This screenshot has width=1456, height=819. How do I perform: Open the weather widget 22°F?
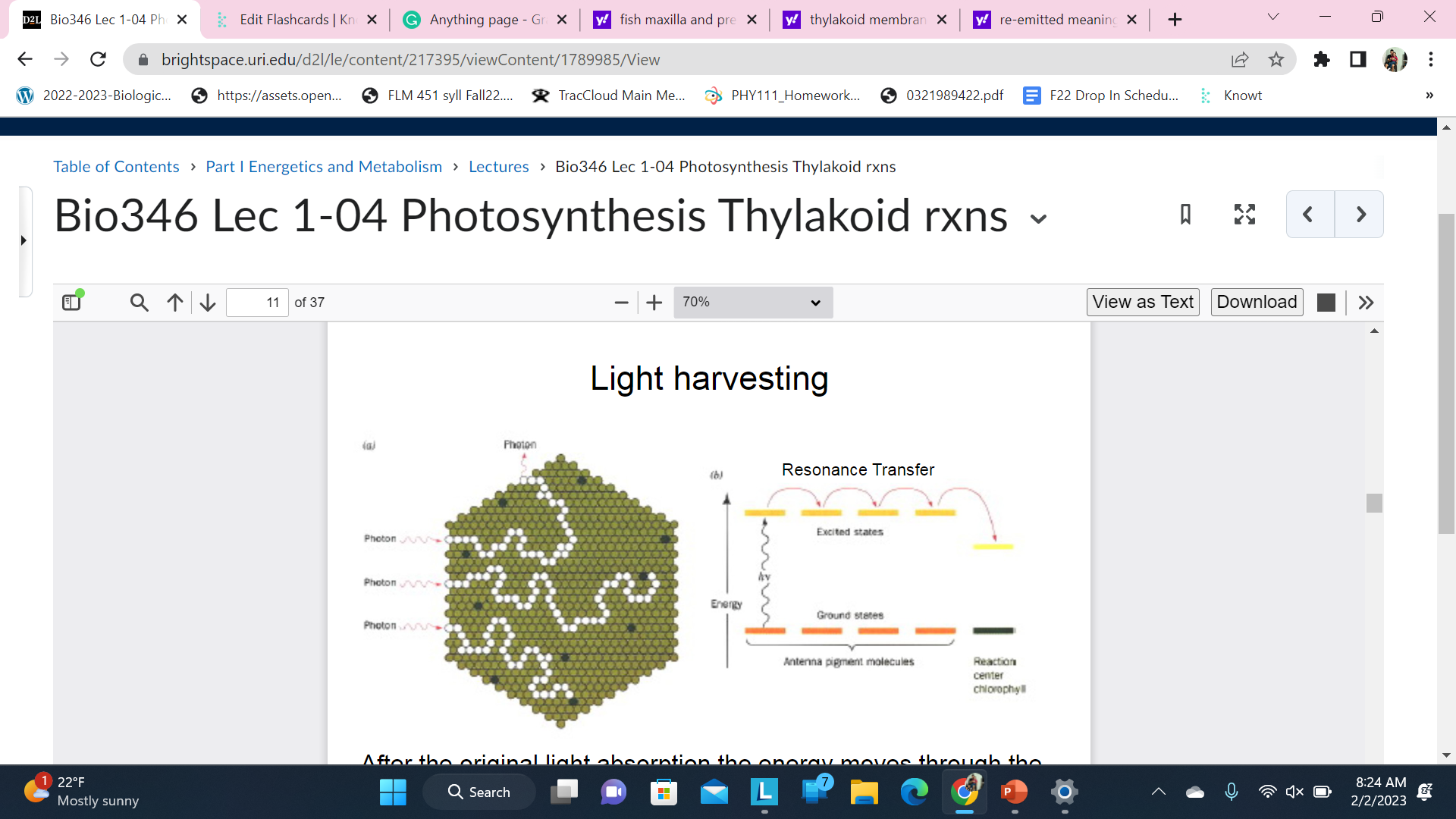(82, 792)
